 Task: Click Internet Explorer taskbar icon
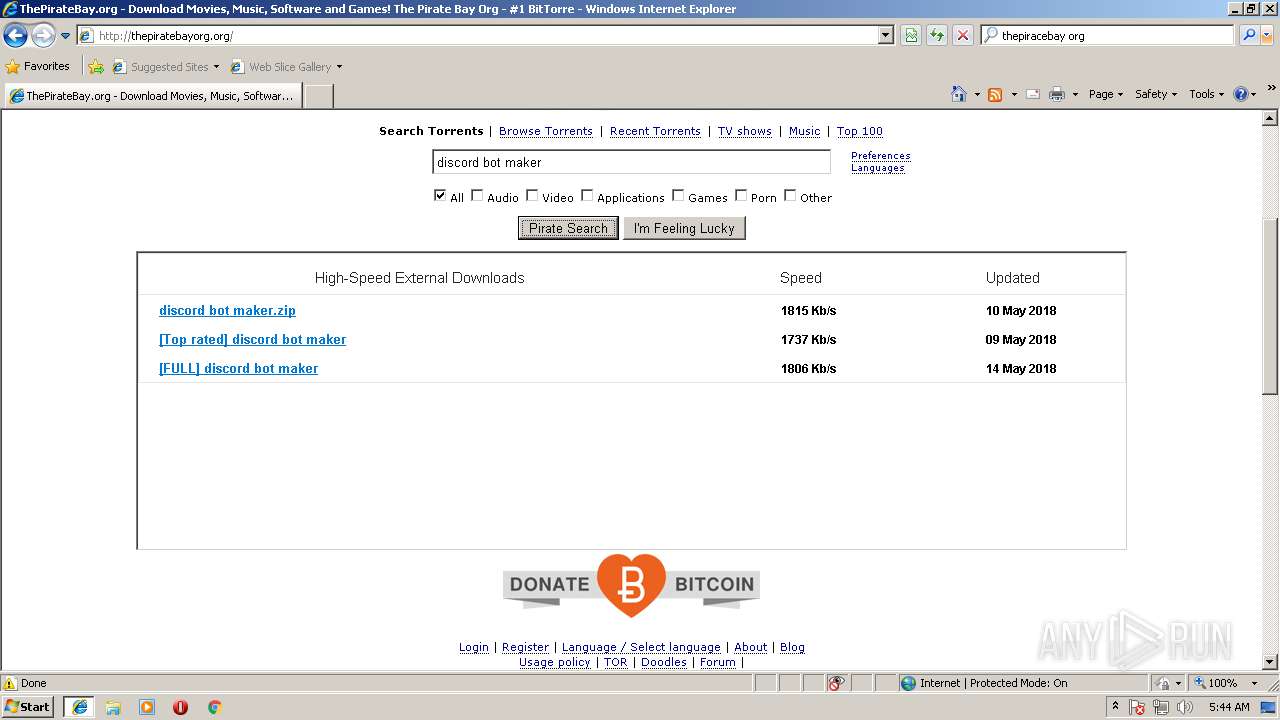79,707
